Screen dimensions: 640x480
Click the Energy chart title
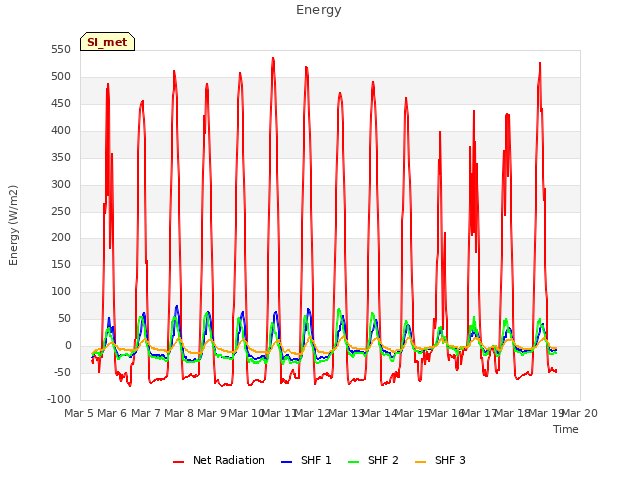click(x=319, y=10)
